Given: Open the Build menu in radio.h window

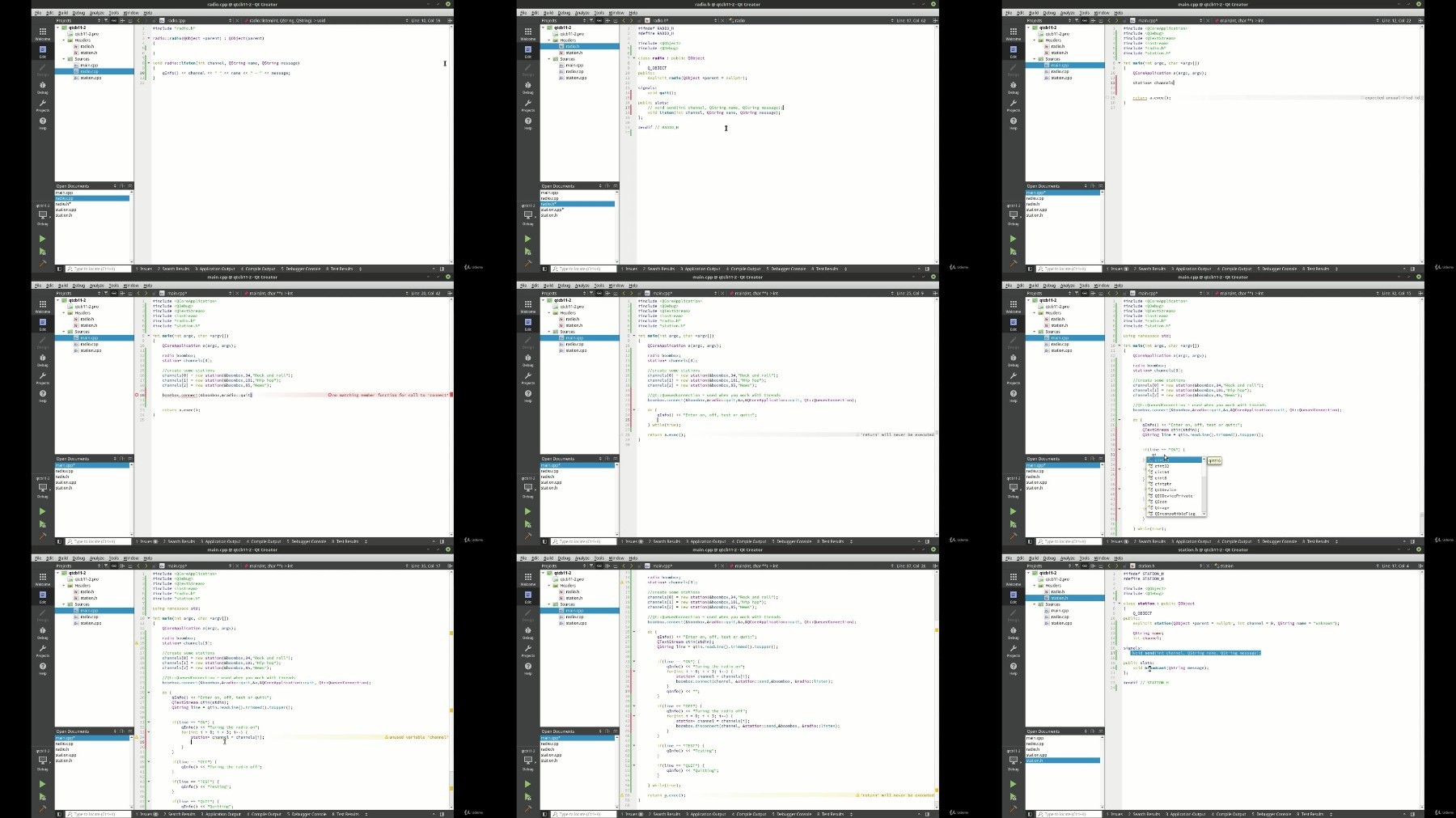Looking at the screenshot, I should click(x=548, y=13).
